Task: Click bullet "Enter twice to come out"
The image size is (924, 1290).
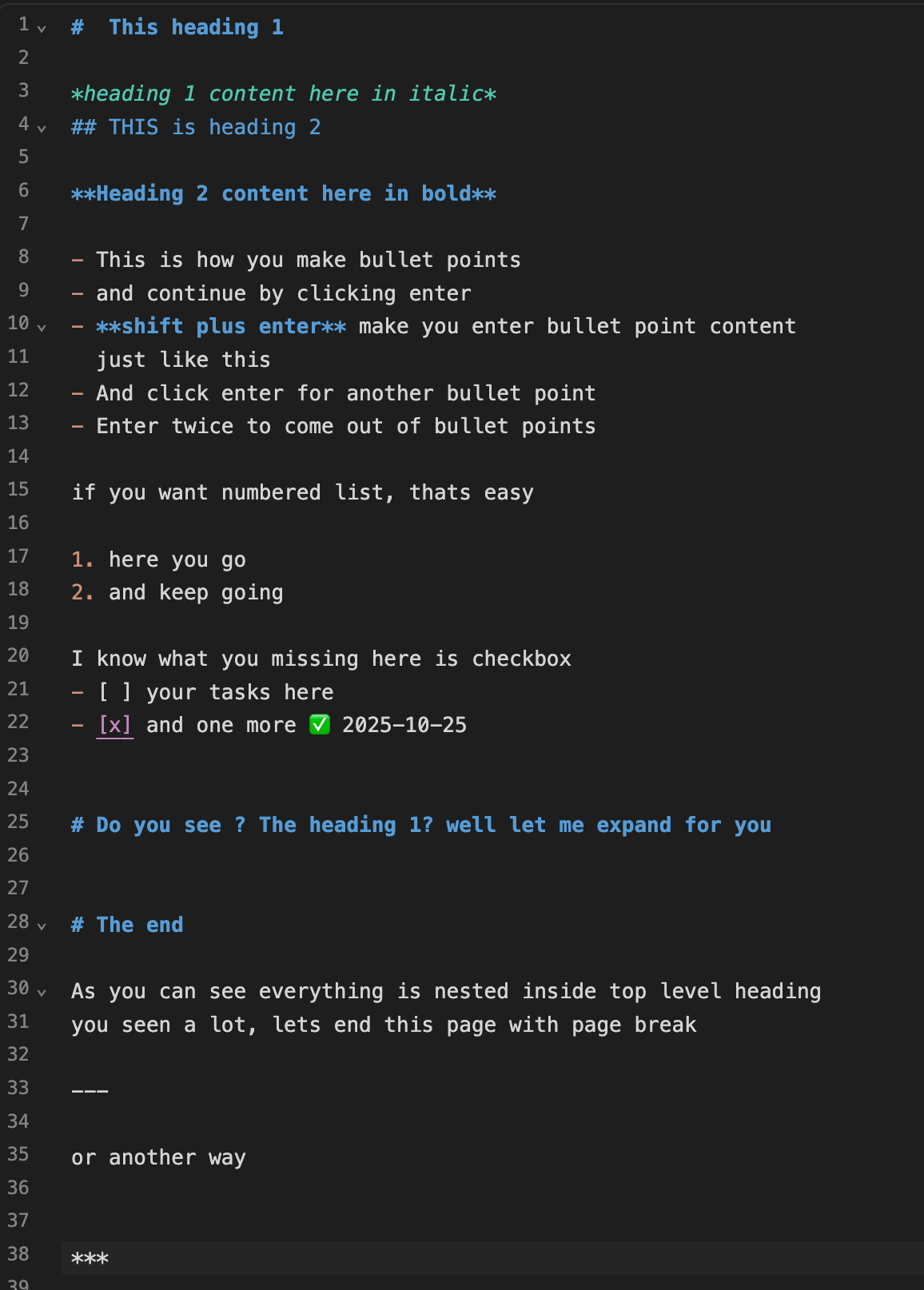Action: coord(345,426)
